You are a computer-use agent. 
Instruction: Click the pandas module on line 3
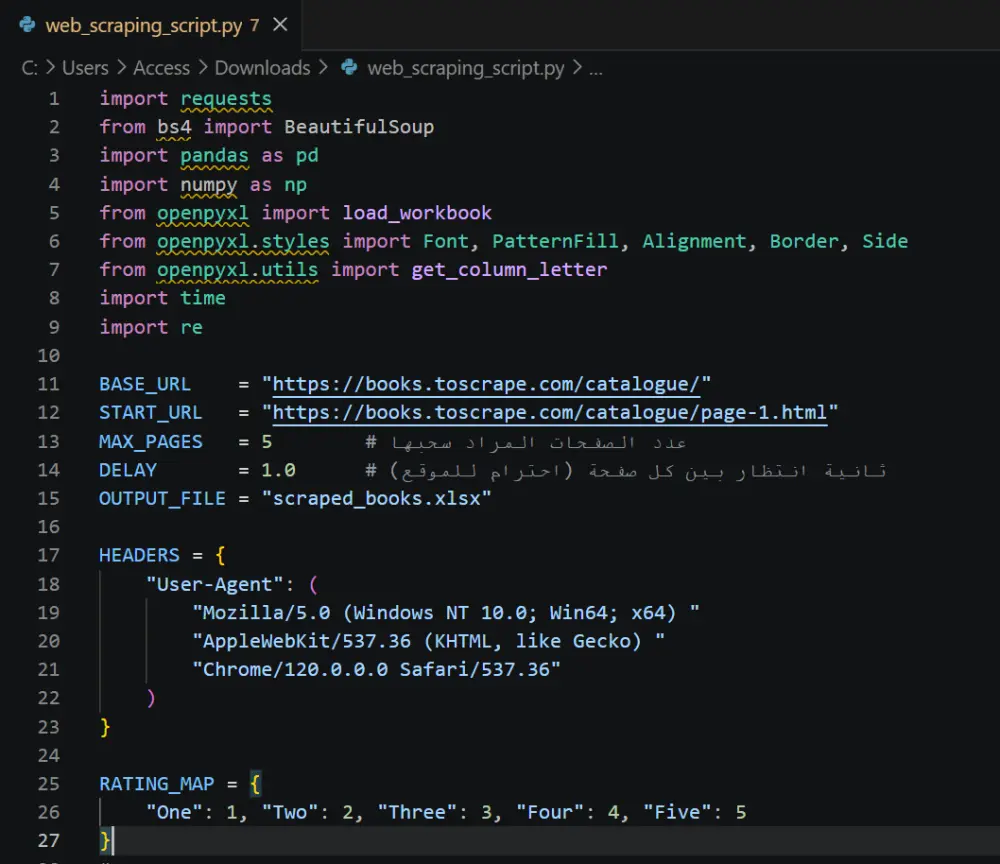point(214,156)
